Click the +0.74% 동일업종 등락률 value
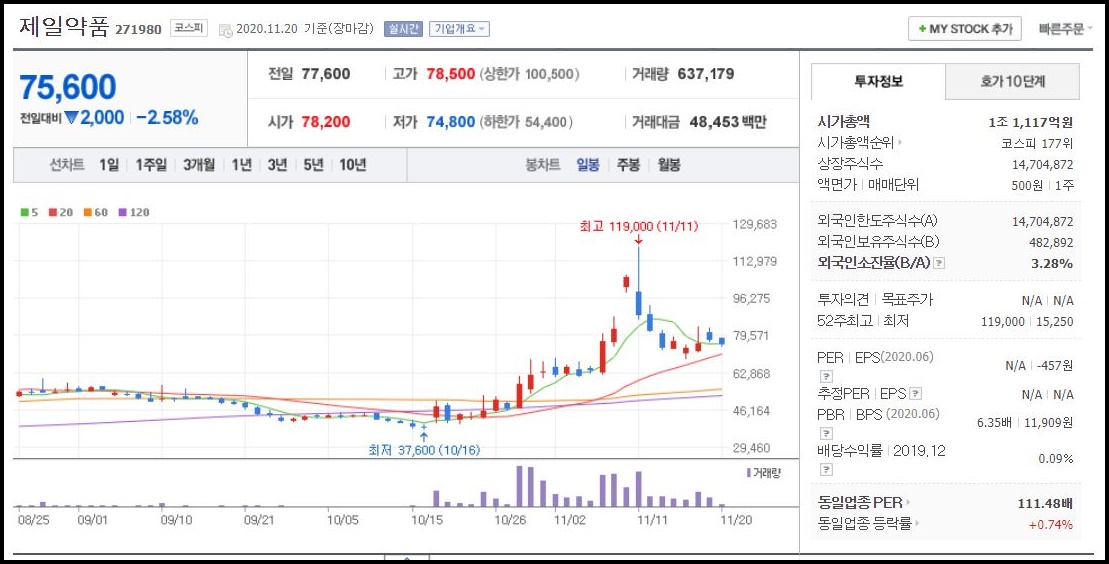Screen dimensions: 1109x564 1050,524
